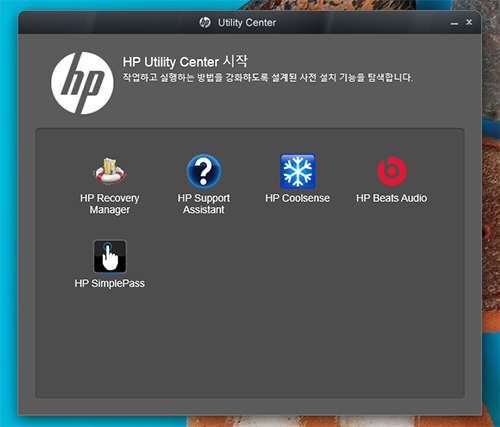
Task: Click the "HP Utility Center 시작" heading
Action: tap(185, 62)
